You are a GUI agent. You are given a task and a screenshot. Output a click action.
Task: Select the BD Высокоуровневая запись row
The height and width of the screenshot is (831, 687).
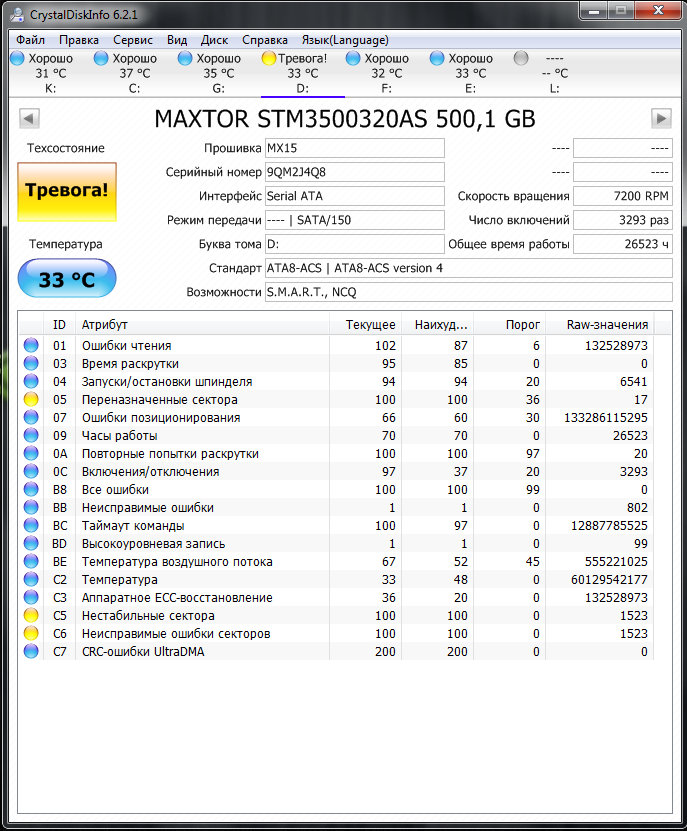[x=336, y=544]
